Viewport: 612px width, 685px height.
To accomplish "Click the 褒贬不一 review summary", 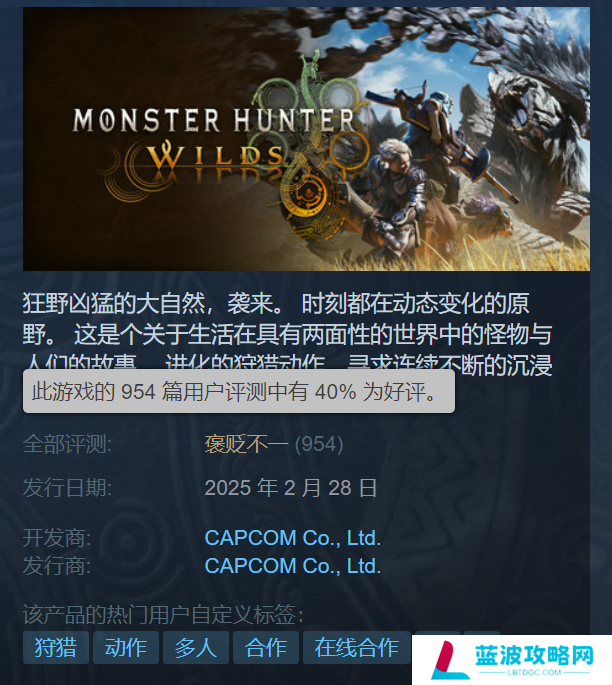I will [246, 444].
